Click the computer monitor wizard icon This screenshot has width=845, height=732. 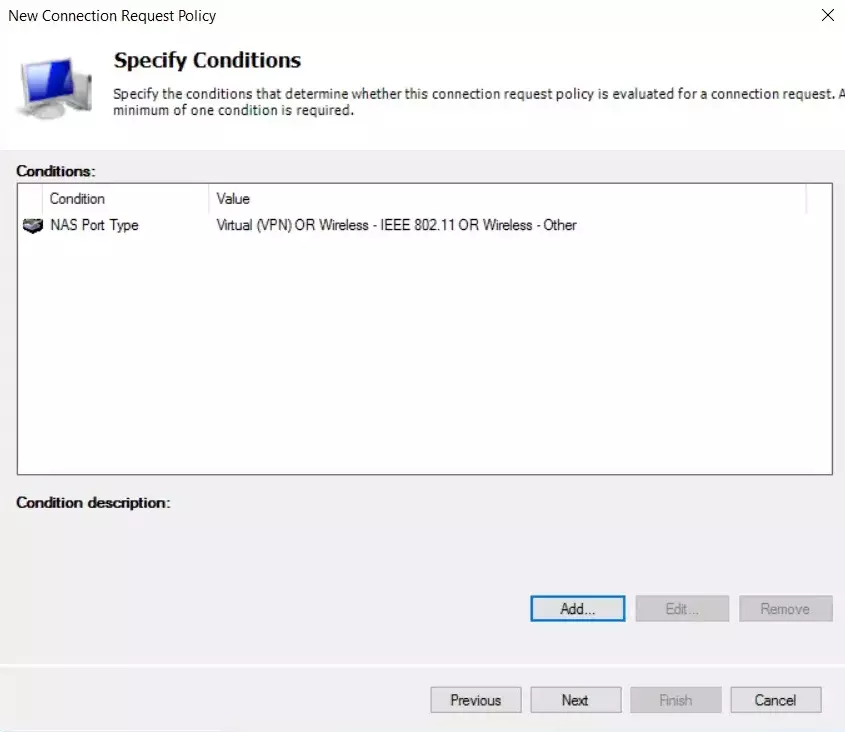pos(52,87)
